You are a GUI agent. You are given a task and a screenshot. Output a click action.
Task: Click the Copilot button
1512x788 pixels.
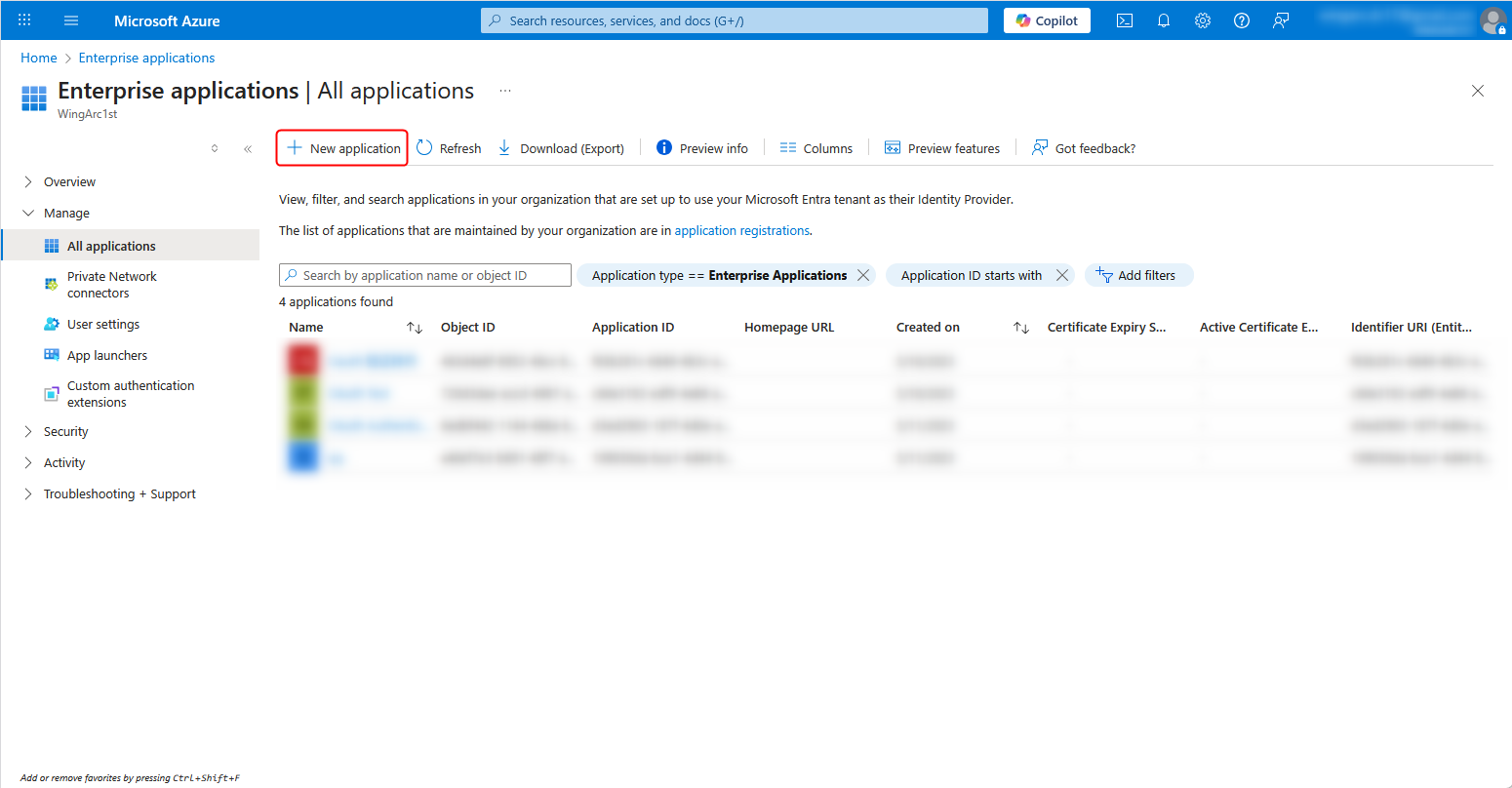1047,20
